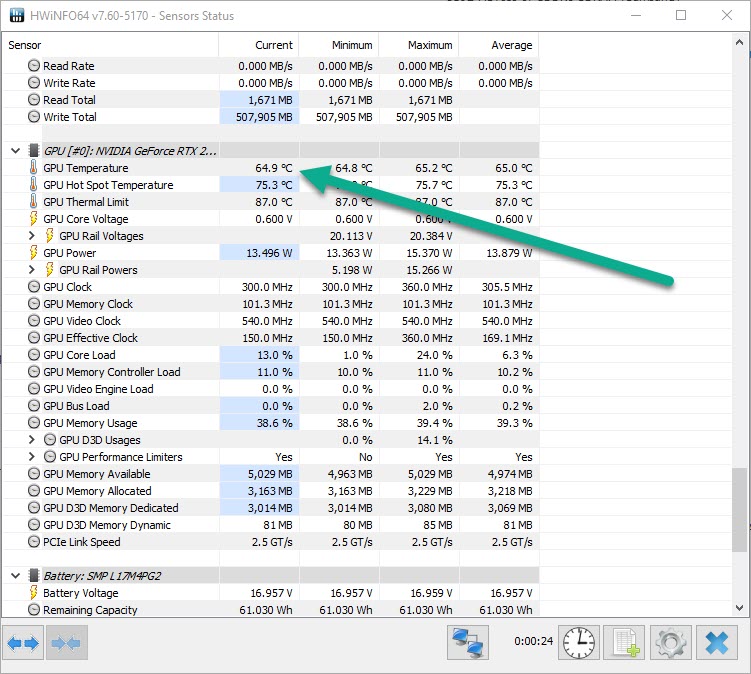The width and height of the screenshot is (751, 674).
Task: Select the GPU Memory Clock row
Action: [x=271, y=304]
